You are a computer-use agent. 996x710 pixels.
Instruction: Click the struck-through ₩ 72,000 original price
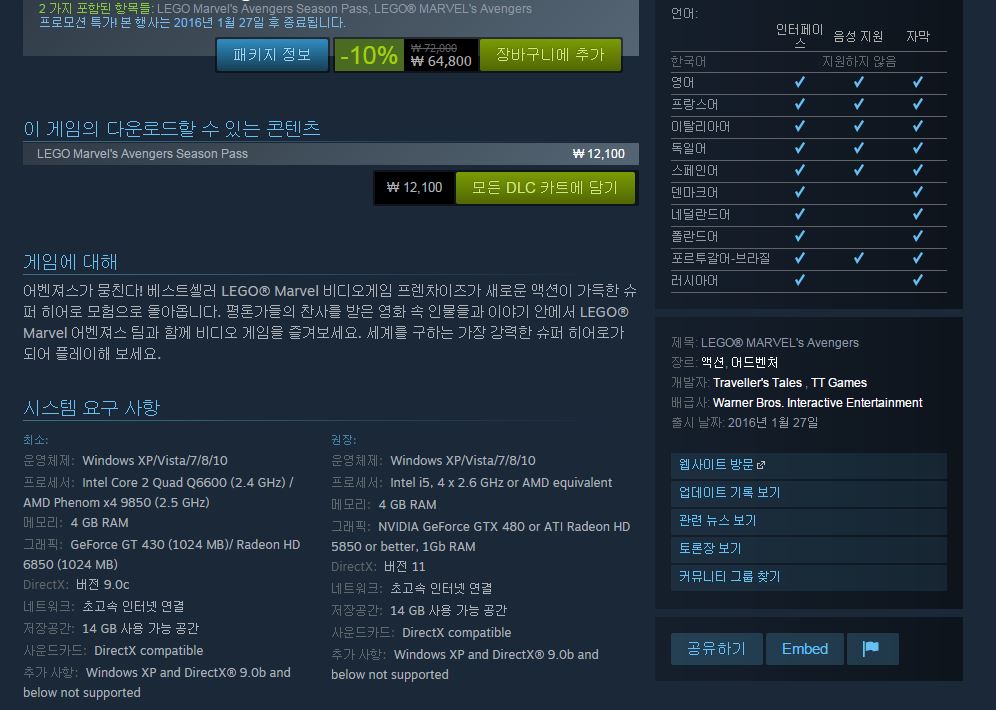tap(434, 48)
